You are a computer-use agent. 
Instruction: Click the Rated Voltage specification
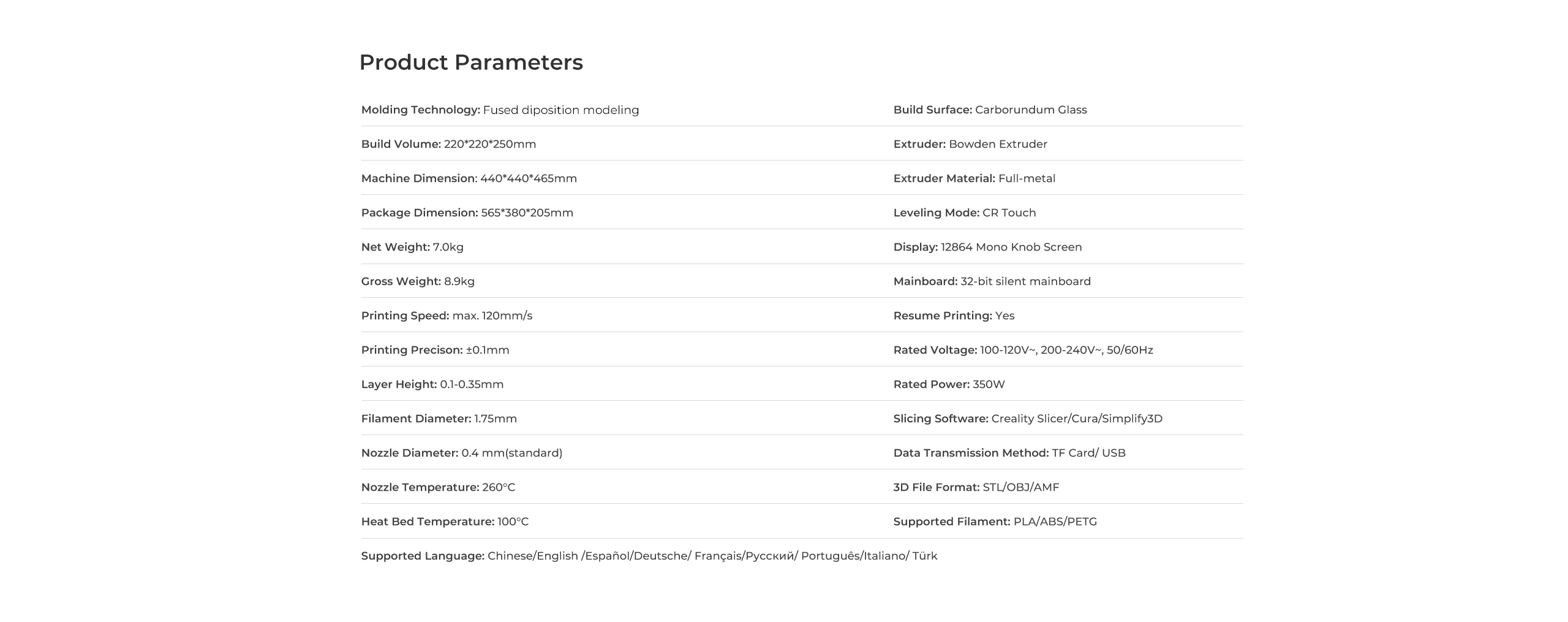(x=1023, y=351)
